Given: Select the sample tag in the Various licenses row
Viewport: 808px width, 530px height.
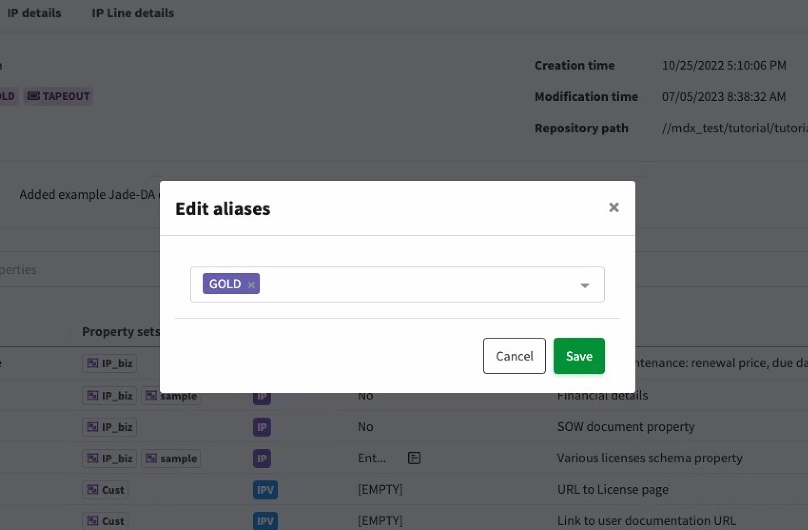Looking at the screenshot, I should click(171, 458).
